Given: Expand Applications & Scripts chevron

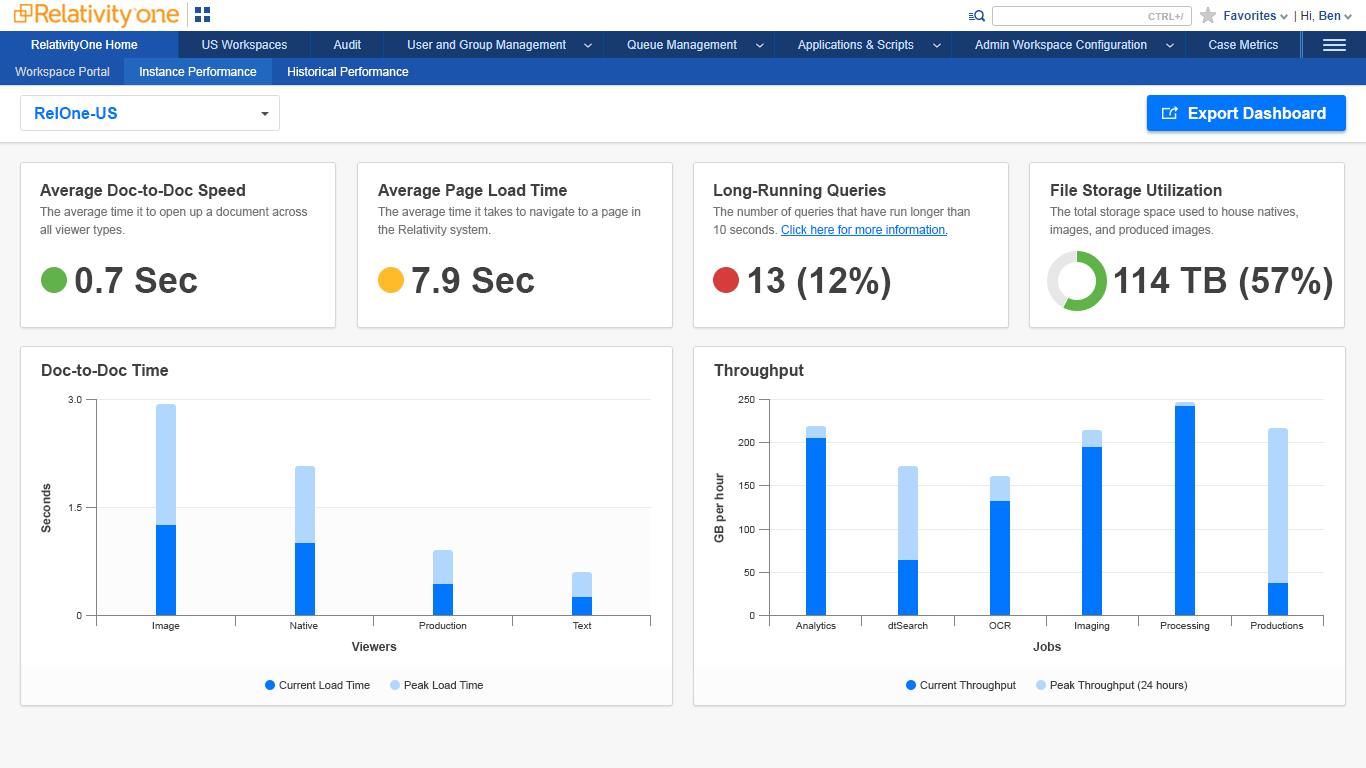Looking at the screenshot, I should [x=936, y=45].
